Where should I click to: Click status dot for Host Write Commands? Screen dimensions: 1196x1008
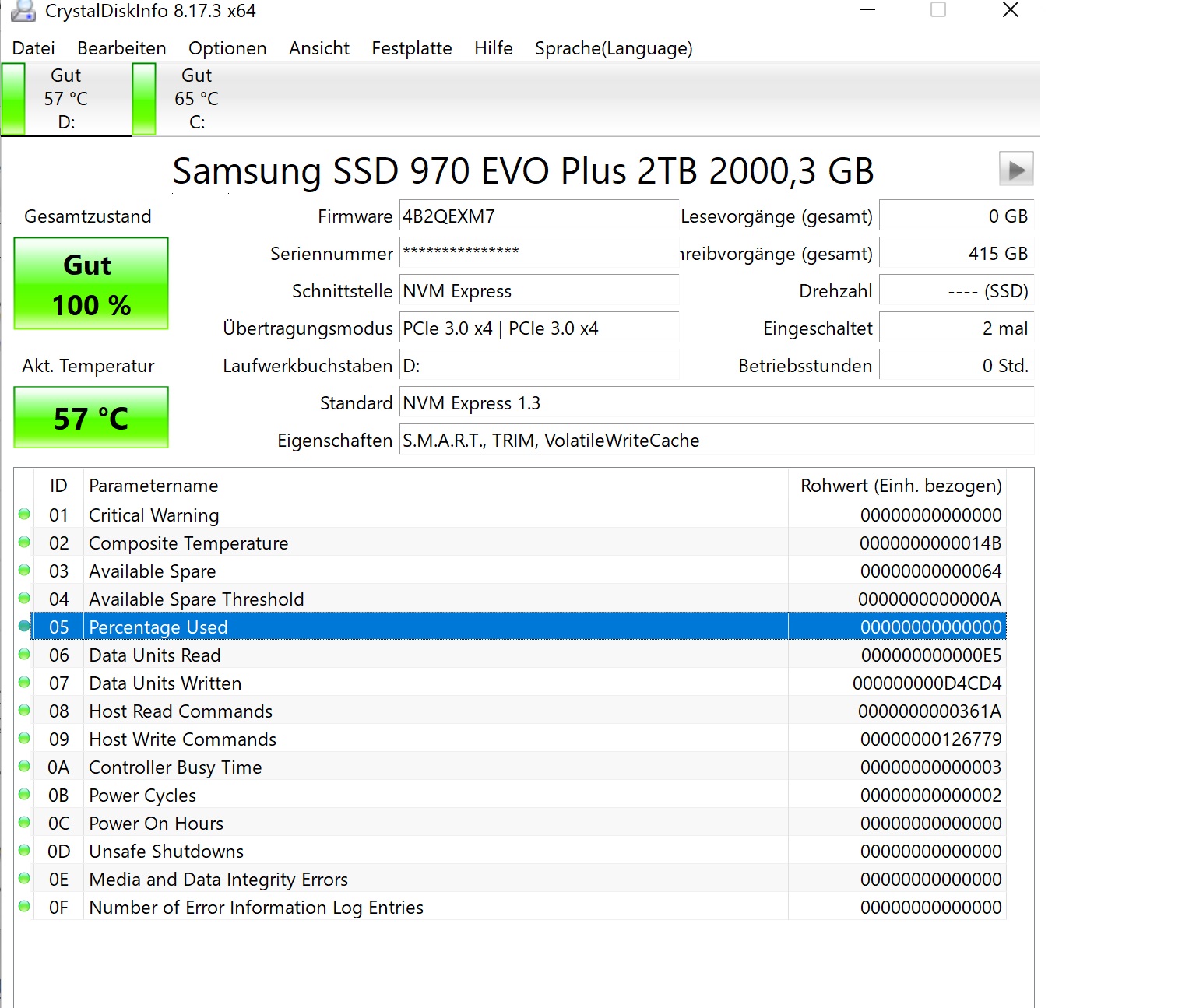[x=24, y=739]
